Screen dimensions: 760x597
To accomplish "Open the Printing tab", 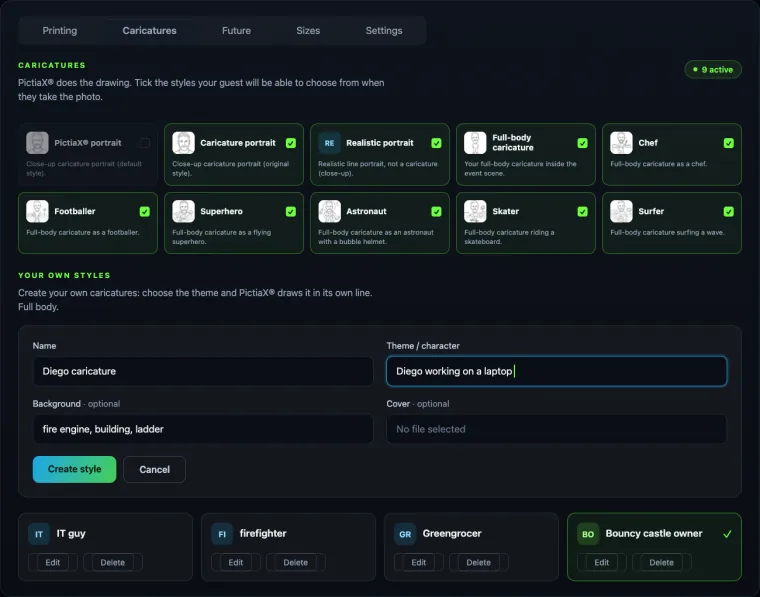I will (x=60, y=31).
